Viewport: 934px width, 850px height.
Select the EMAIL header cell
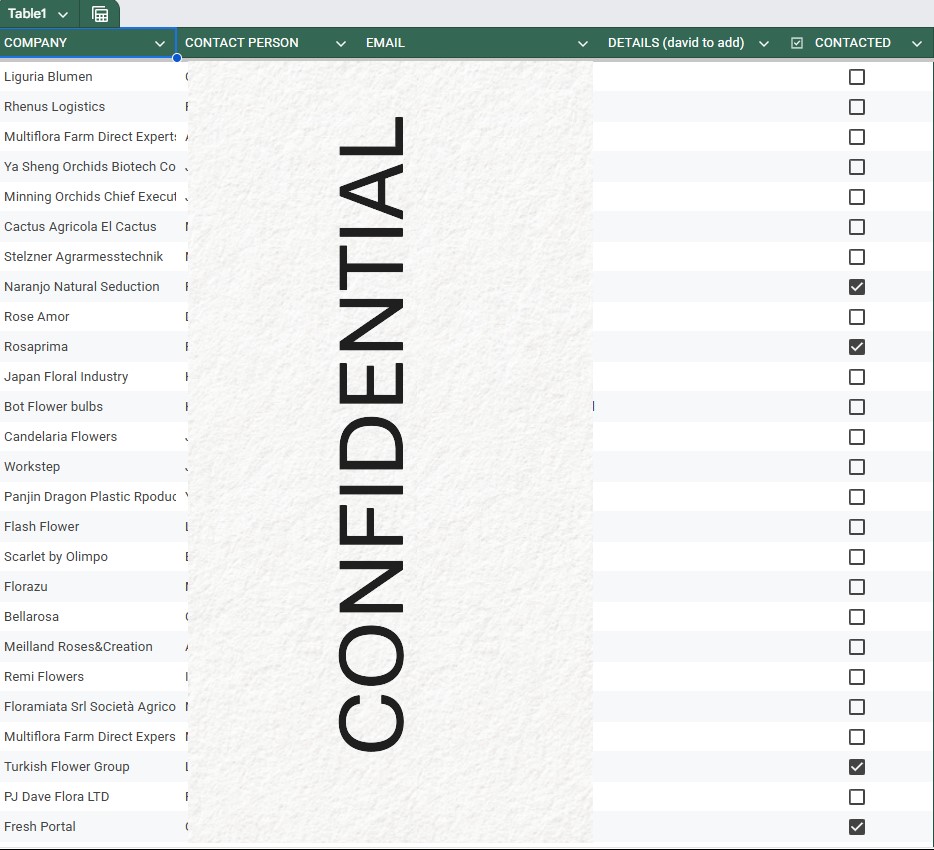[x=480, y=43]
